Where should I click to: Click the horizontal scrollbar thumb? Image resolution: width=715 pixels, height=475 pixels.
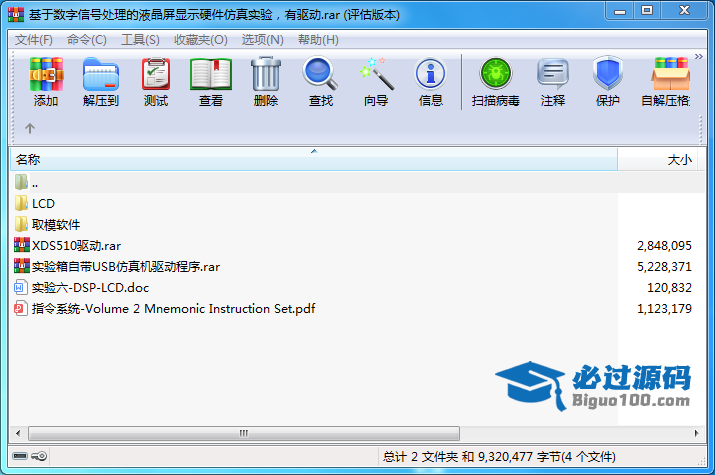pyautogui.click(x=244, y=433)
